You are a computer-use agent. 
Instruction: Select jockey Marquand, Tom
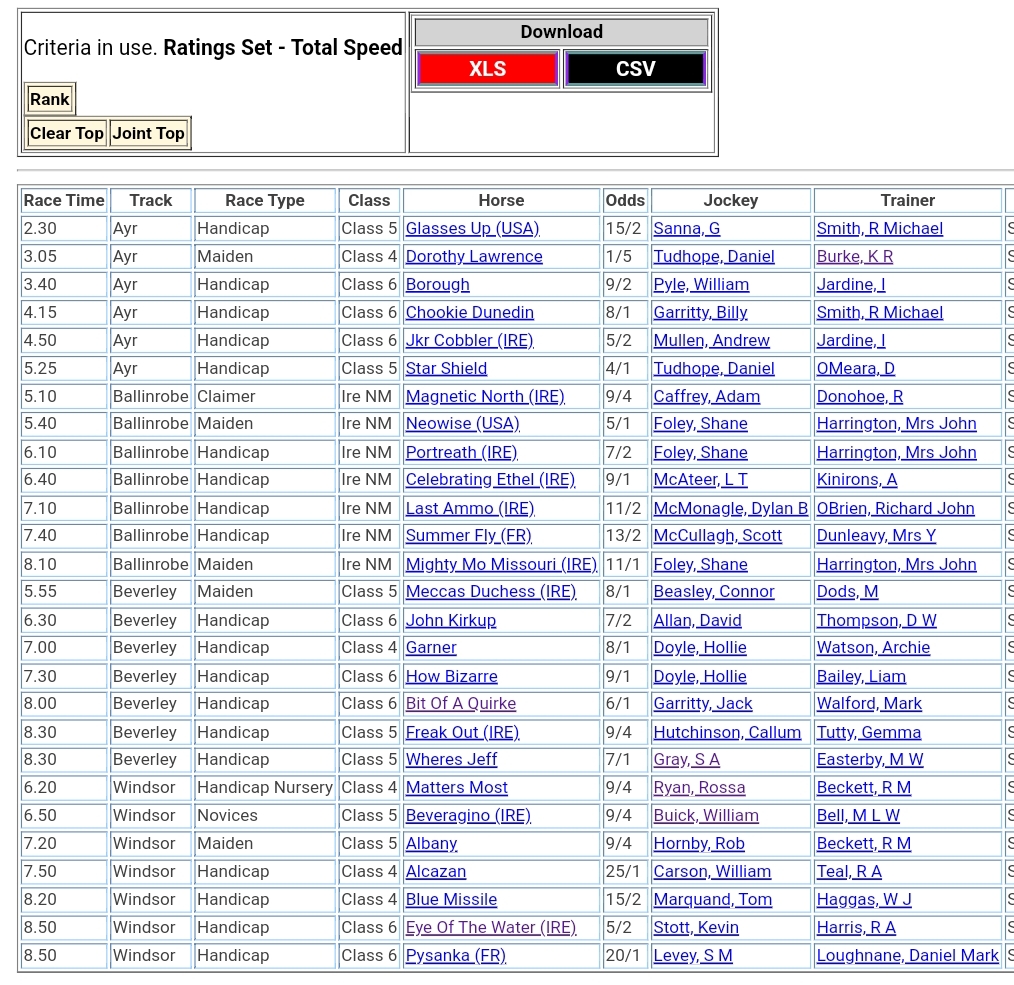(712, 900)
